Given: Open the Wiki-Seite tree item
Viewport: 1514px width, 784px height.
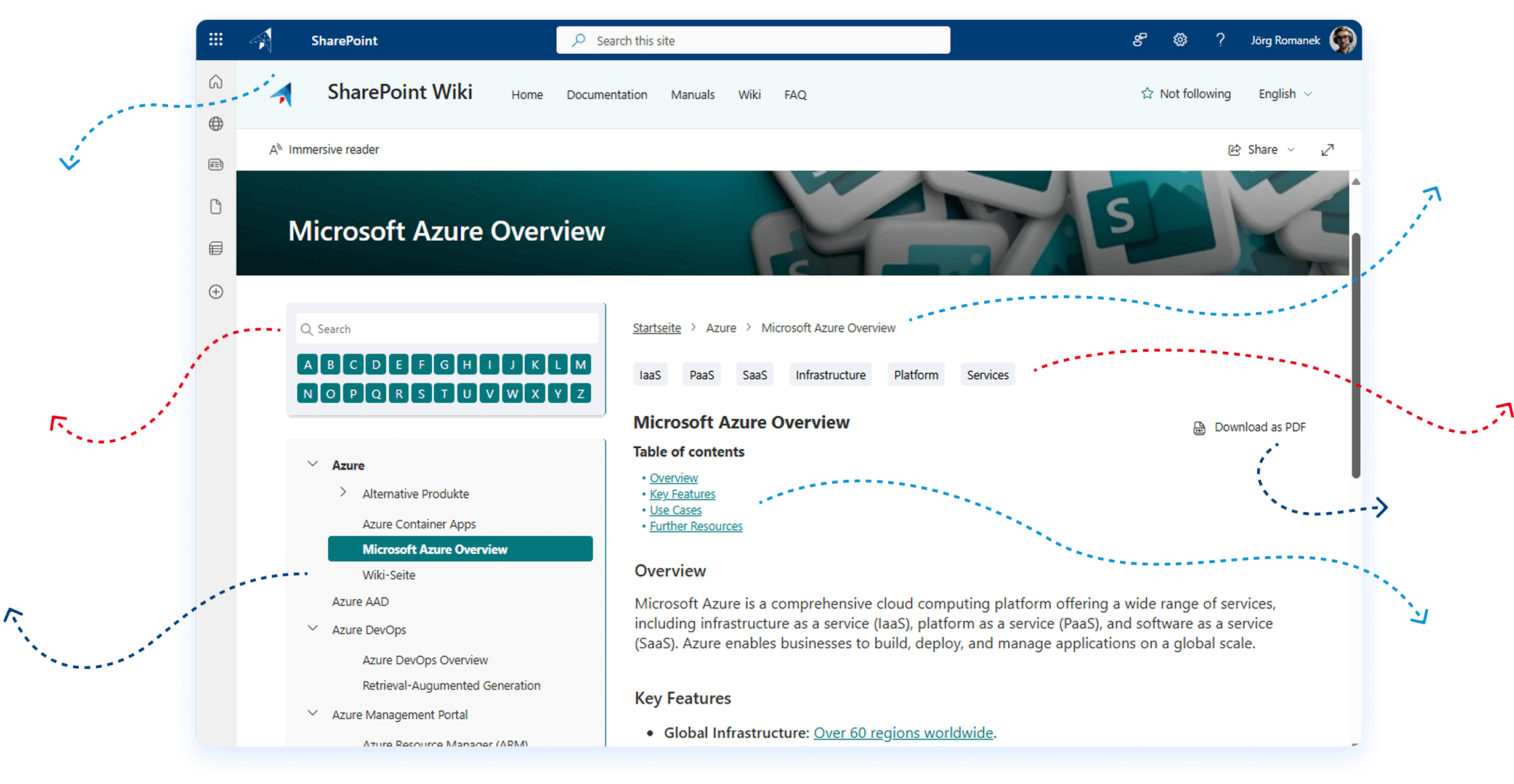Looking at the screenshot, I should (x=389, y=575).
